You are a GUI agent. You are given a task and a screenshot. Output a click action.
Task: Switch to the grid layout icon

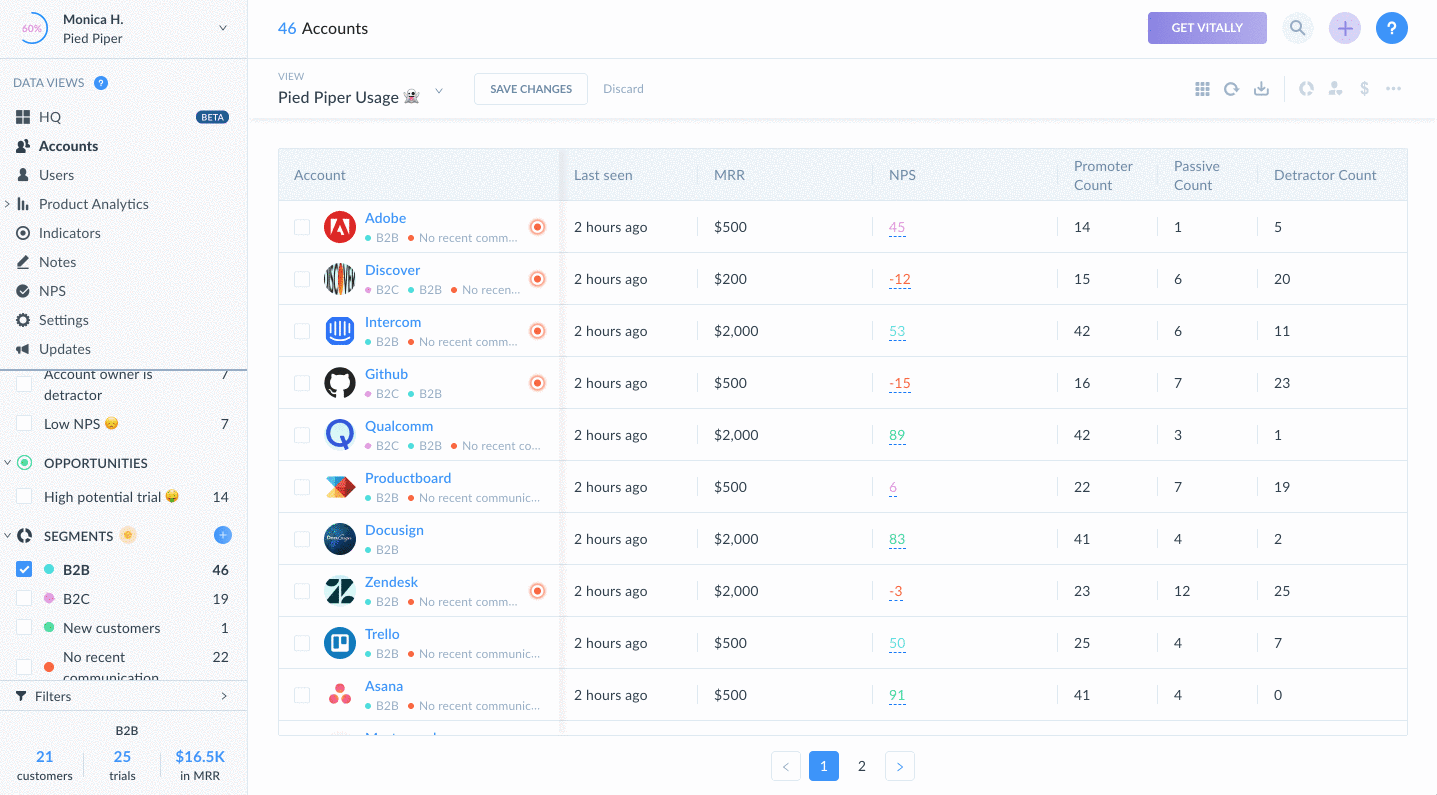click(x=1202, y=89)
